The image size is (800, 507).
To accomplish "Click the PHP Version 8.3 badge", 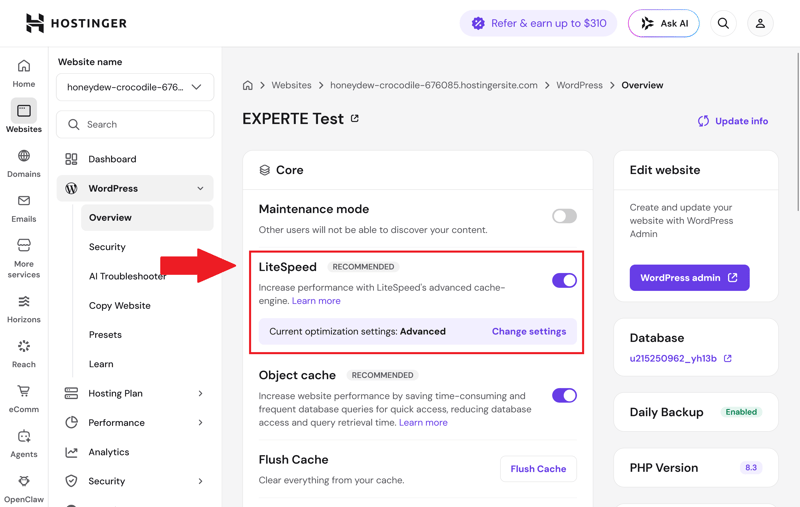I will coord(751,468).
